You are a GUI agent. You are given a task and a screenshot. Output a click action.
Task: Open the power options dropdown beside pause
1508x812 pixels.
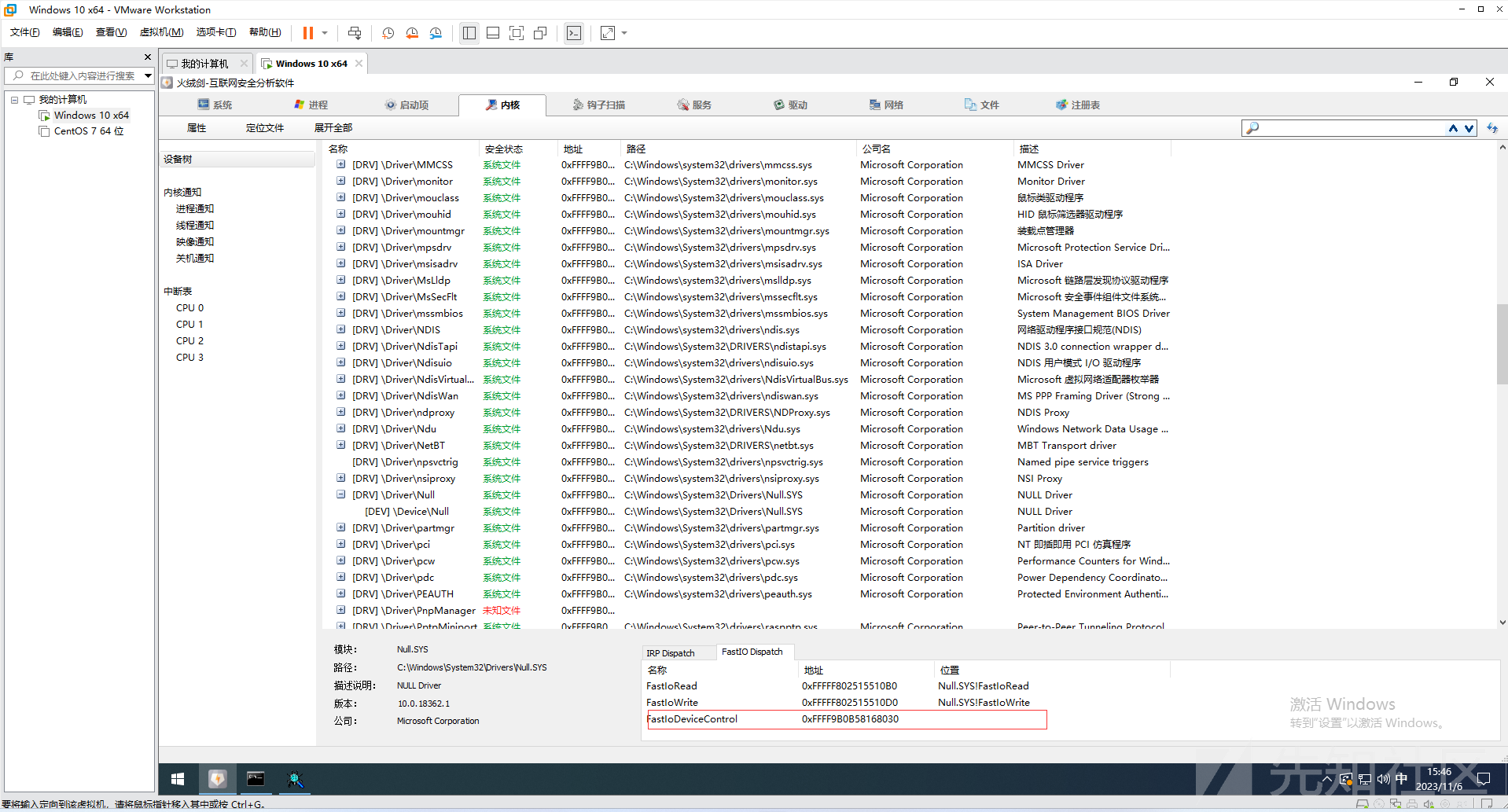[x=324, y=33]
